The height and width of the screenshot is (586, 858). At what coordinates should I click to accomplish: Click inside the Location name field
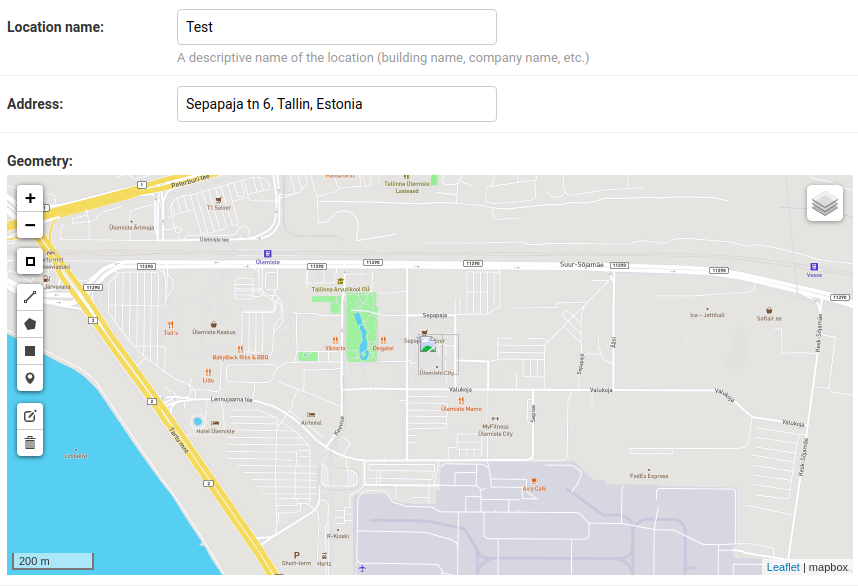point(336,27)
